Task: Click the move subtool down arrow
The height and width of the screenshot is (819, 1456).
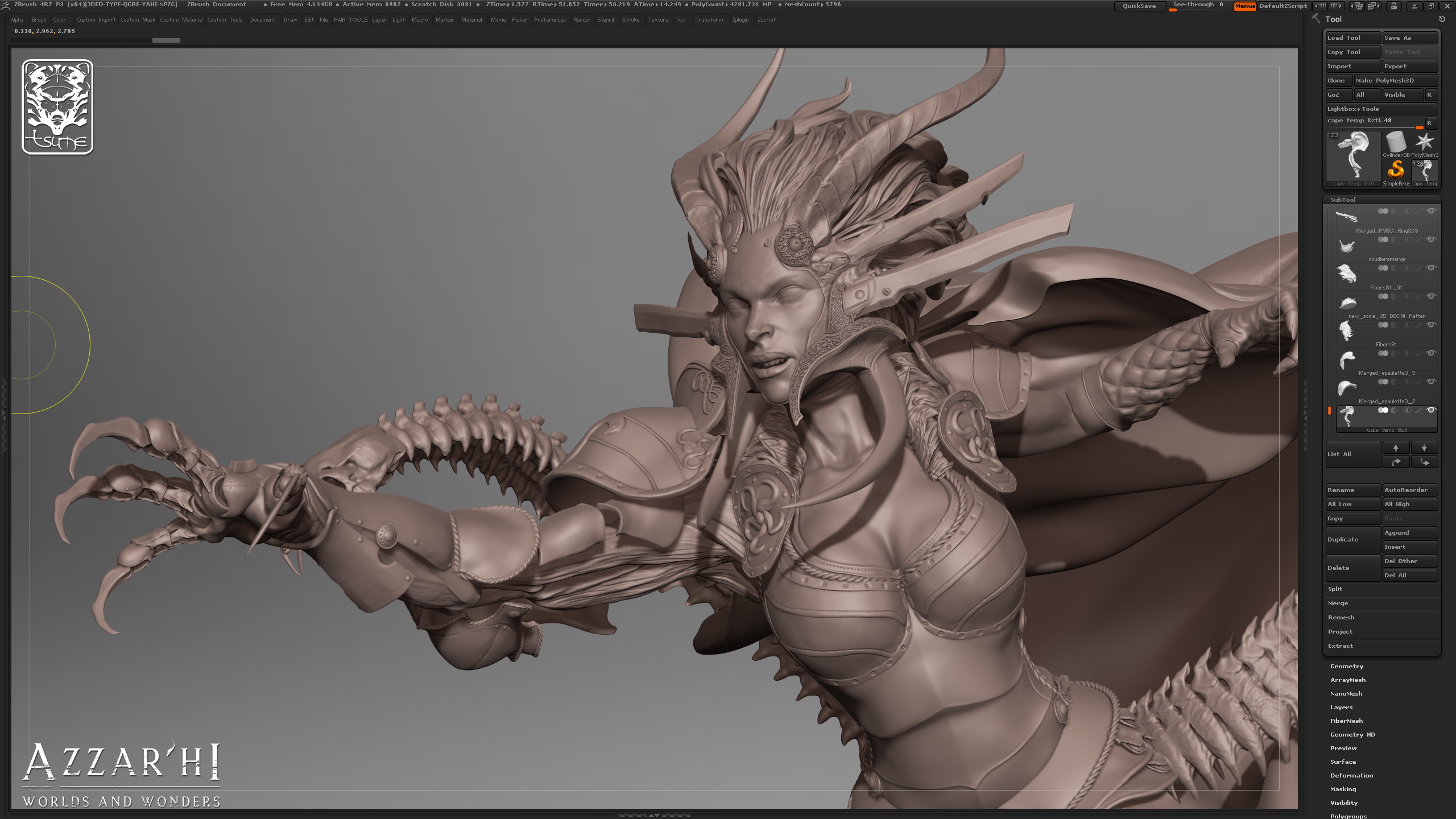Action: click(1424, 448)
